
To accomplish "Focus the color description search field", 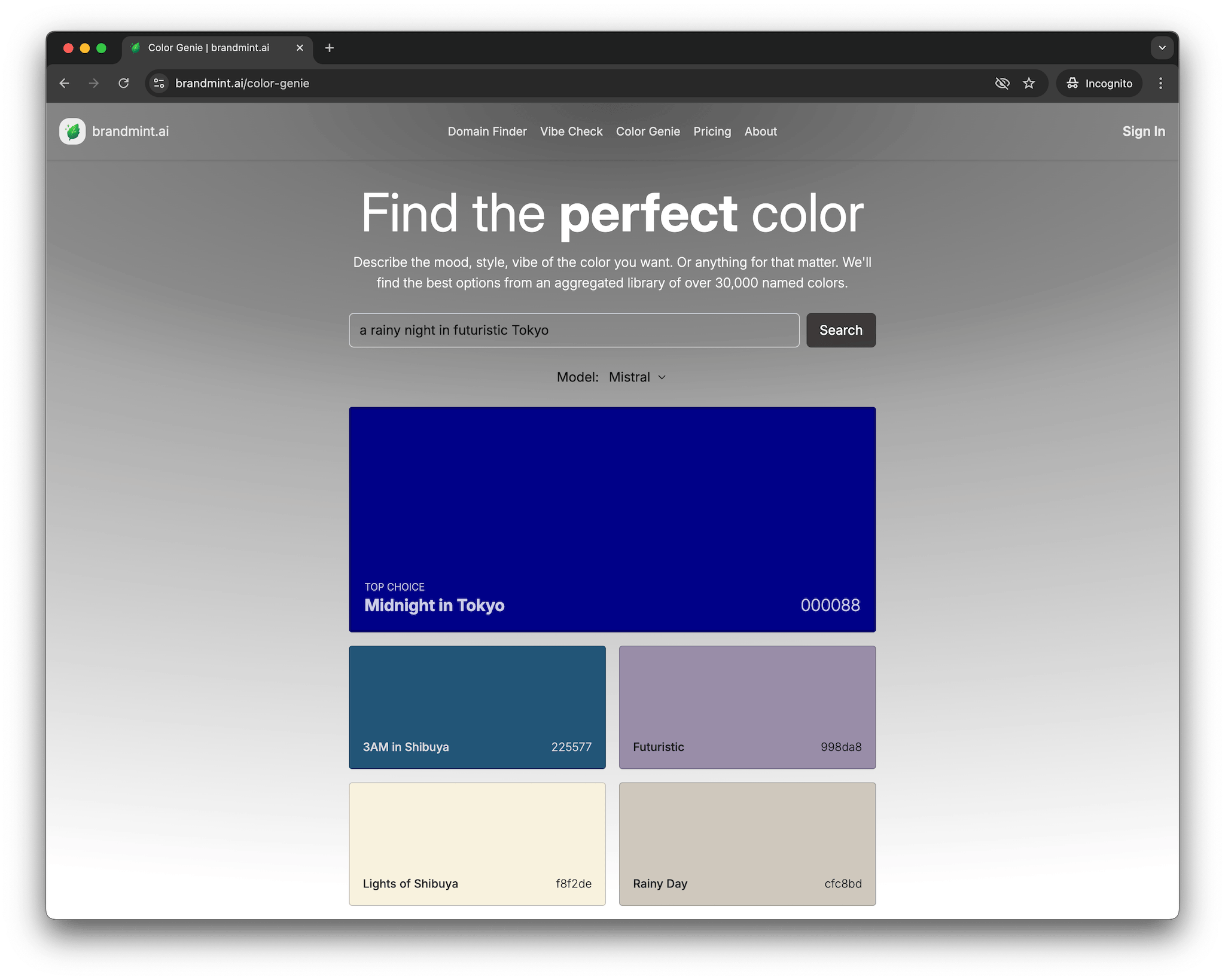I will pyautogui.click(x=574, y=330).
